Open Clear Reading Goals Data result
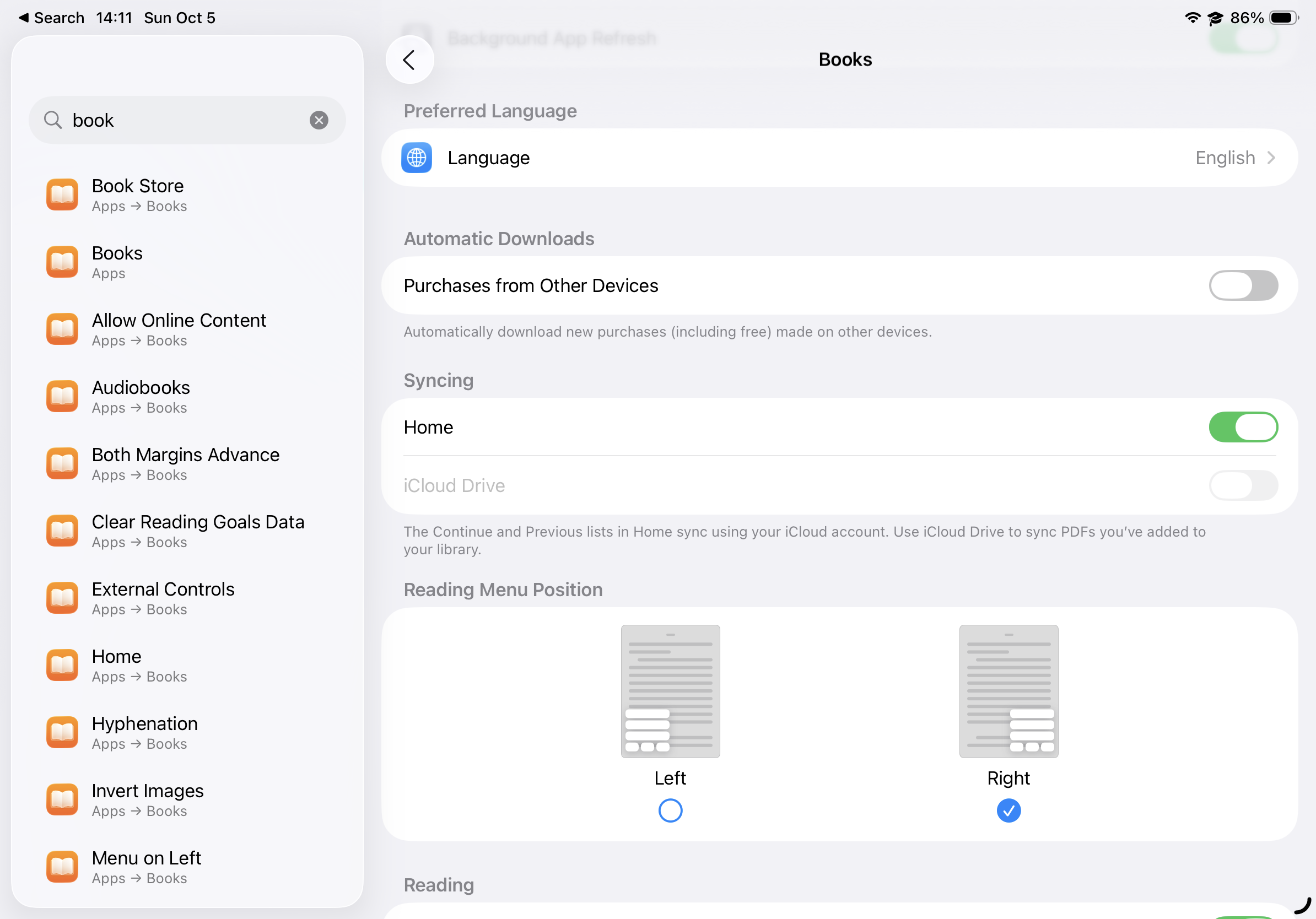Screen dimensions: 1316x919 coord(197,531)
